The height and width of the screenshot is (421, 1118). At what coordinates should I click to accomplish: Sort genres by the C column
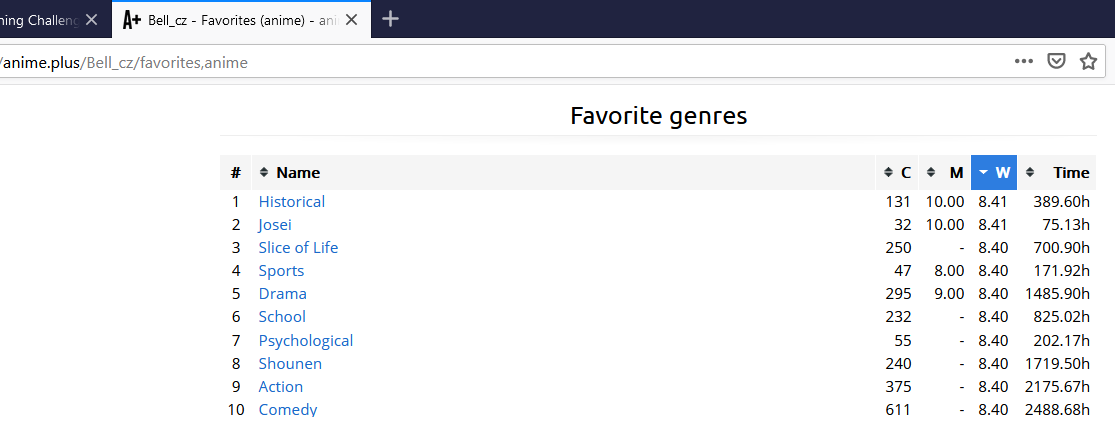point(897,173)
